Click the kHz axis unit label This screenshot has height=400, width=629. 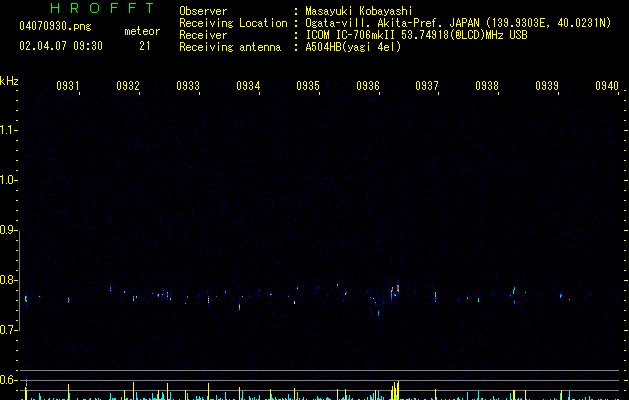coord(9,81)
